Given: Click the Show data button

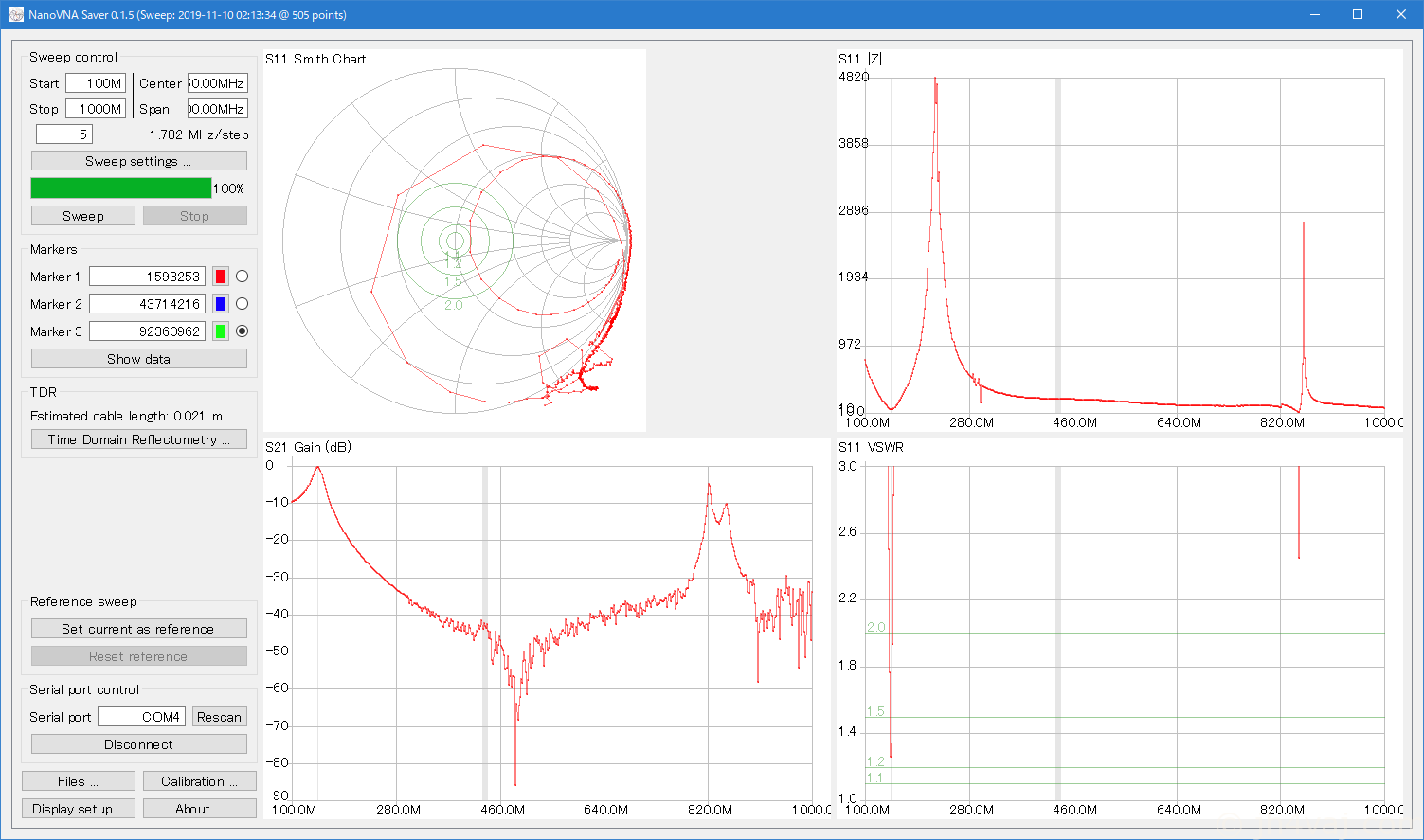Looking at the screenshot, I should pyautogui.click(x=139, y=359).
